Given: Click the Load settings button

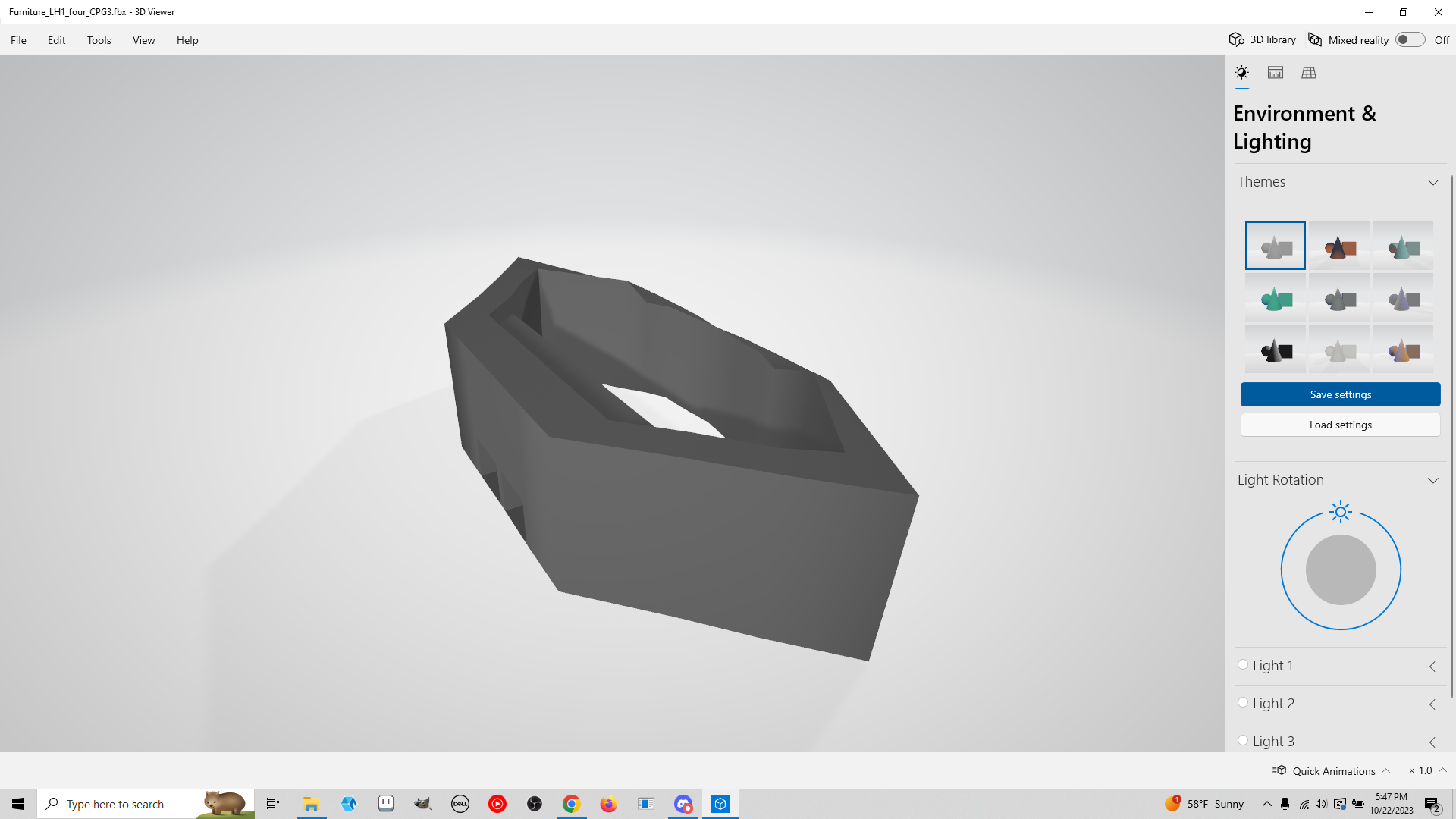Looking at the screenshot, I should (1340, 425).
